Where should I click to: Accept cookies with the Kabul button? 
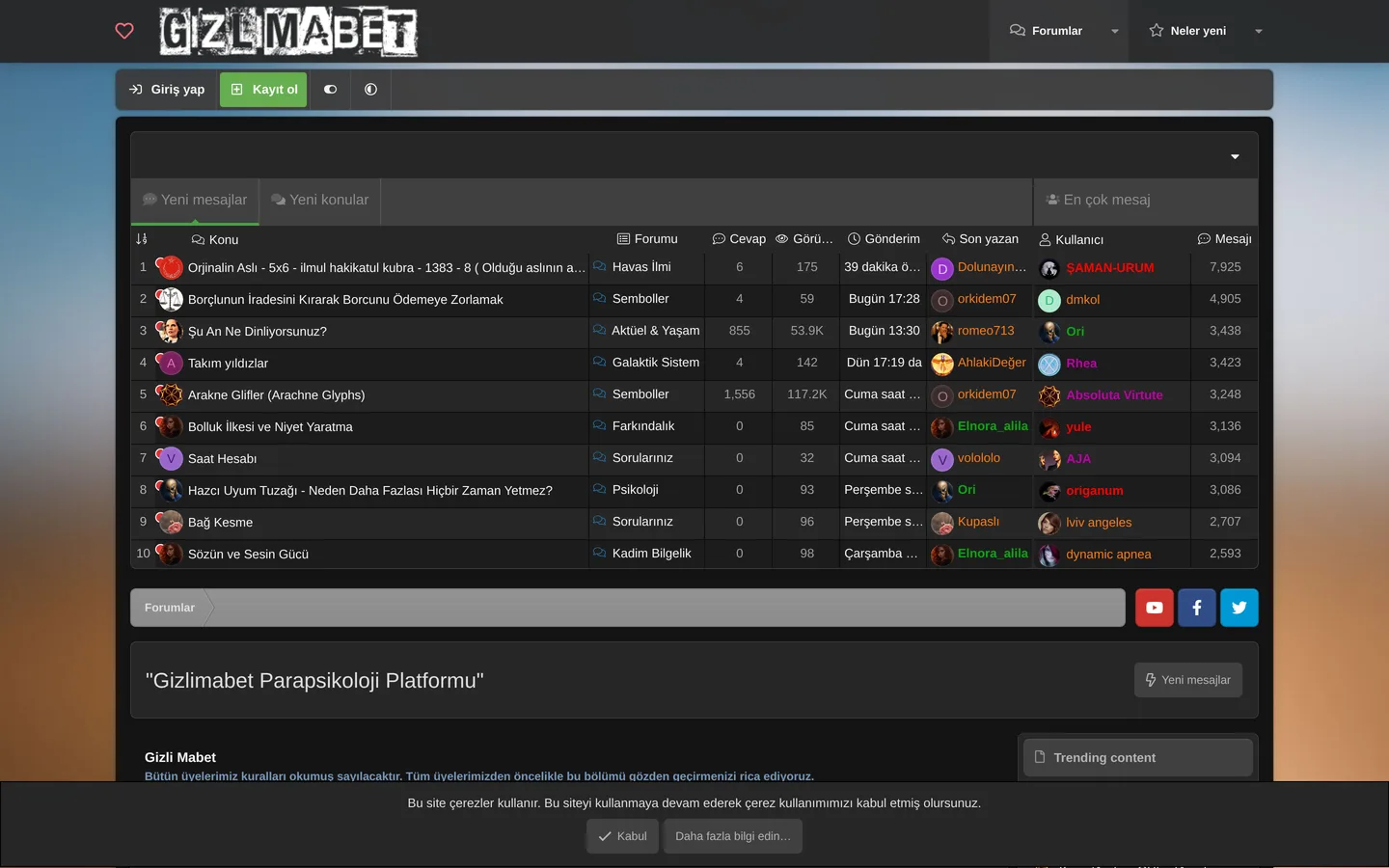pyautogui.click(x=622, y=836)
